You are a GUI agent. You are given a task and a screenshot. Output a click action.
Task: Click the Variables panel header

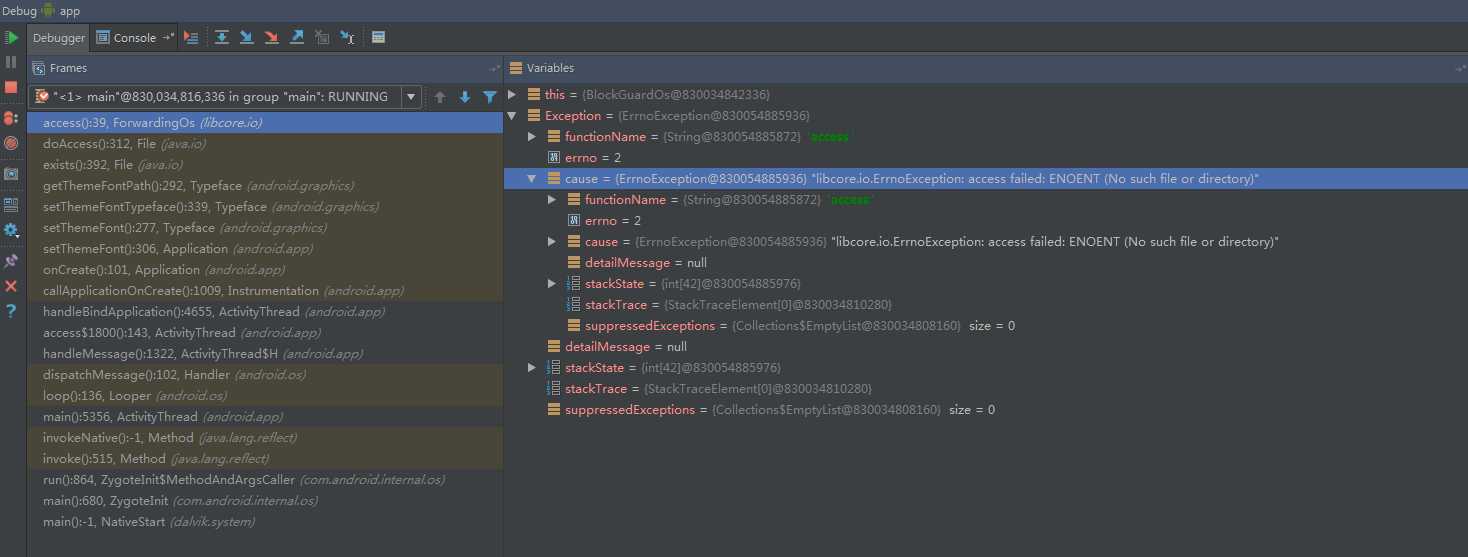pyautogui.click(x=985, y=68)
